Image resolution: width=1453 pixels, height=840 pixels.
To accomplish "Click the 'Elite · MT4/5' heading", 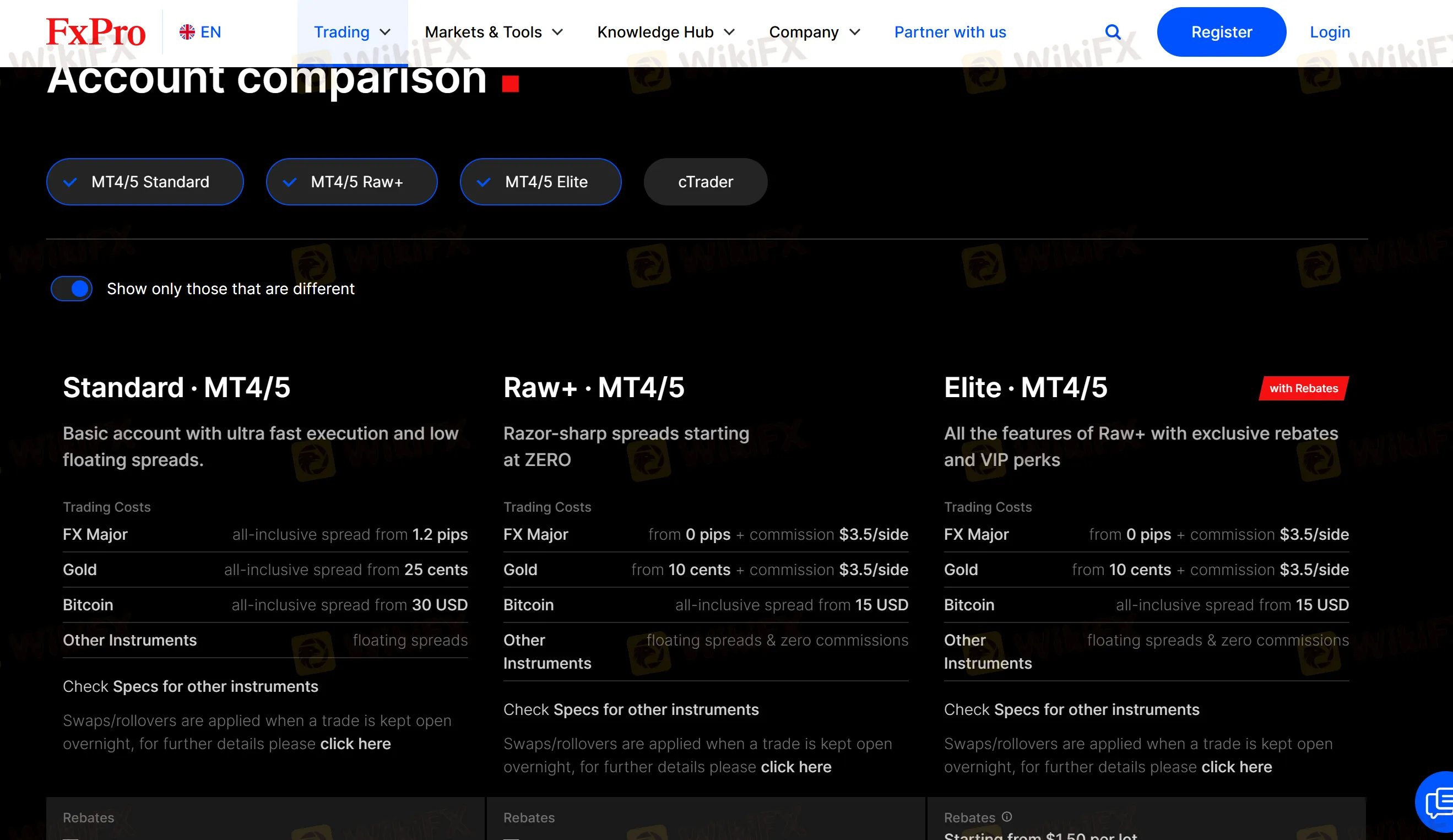I will click(x=1025, y=387).
